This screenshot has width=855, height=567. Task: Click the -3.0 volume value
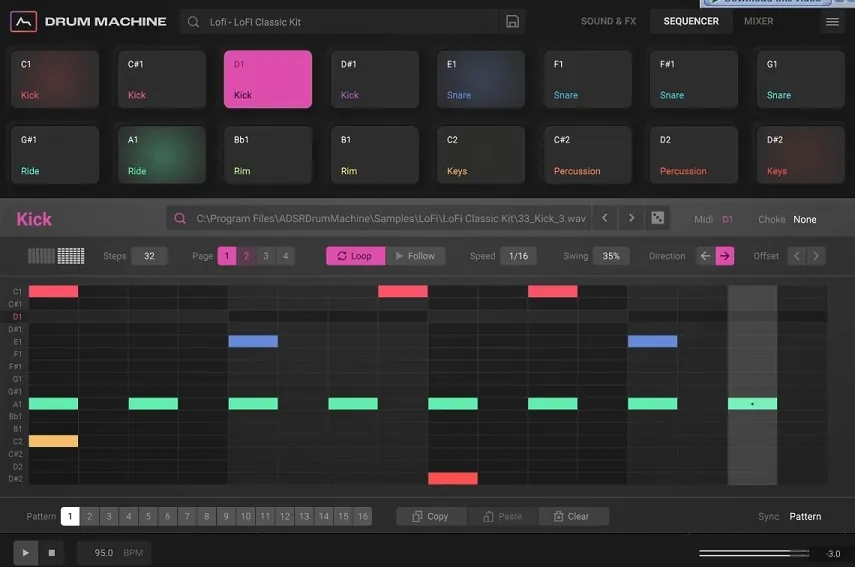pyautogui.click(x=833, y=553)
